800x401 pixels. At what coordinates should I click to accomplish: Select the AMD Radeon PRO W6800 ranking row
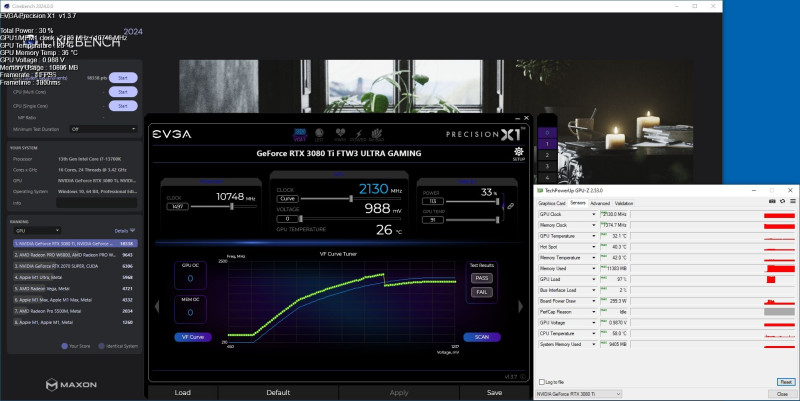pos(75,255)
